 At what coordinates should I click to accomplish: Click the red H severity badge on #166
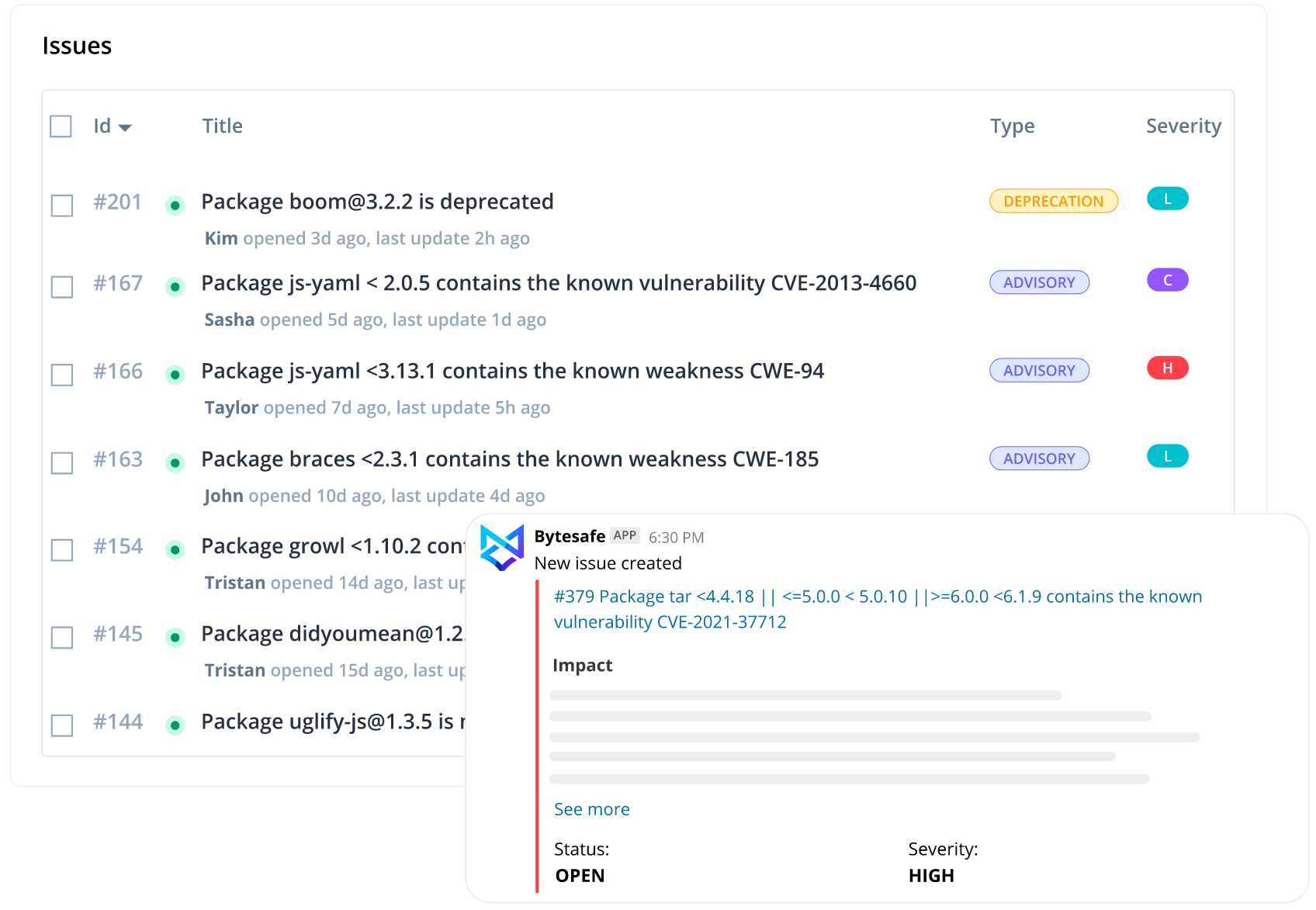tap(1167, 368)
